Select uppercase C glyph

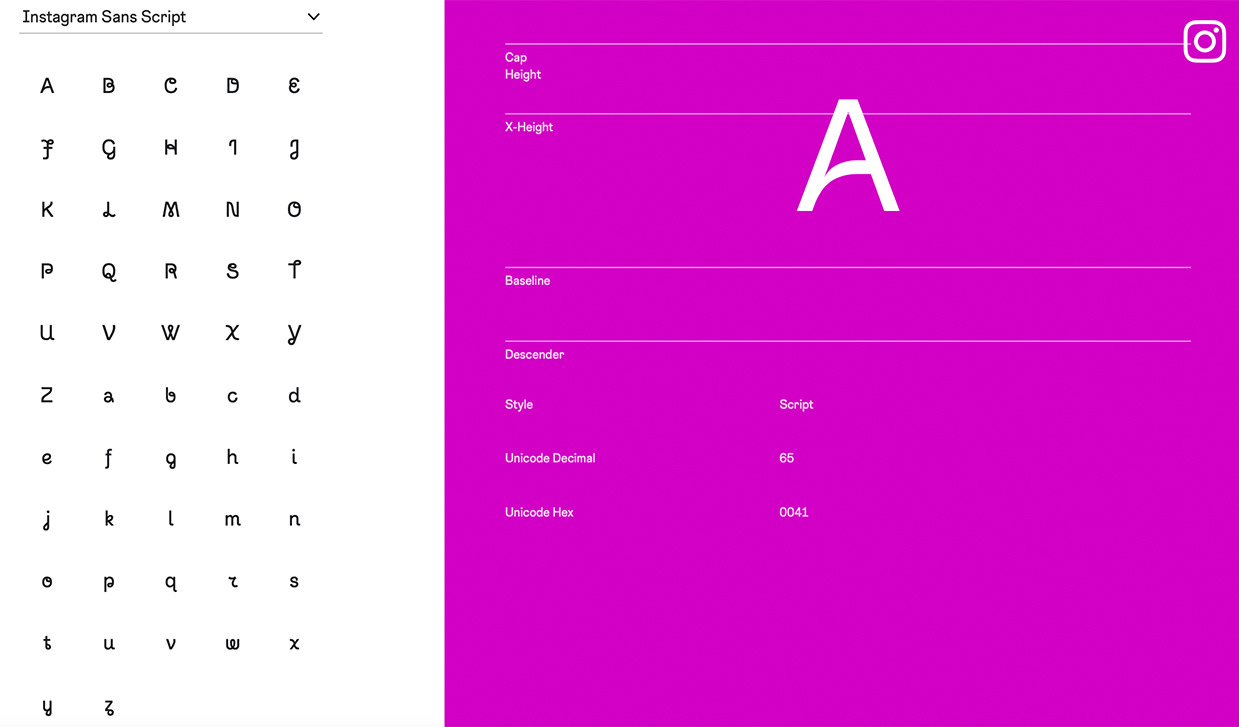[x=171, y=86]
